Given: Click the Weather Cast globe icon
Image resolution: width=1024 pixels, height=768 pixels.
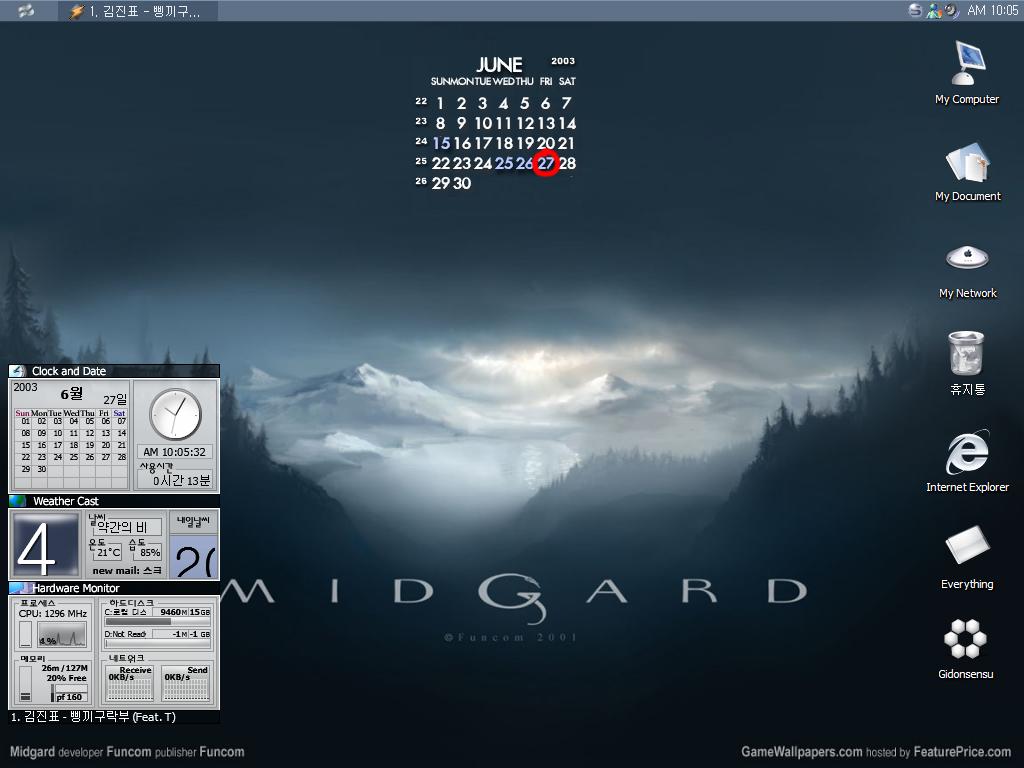Looking at the screenshot, I should (x=17, y=501).
